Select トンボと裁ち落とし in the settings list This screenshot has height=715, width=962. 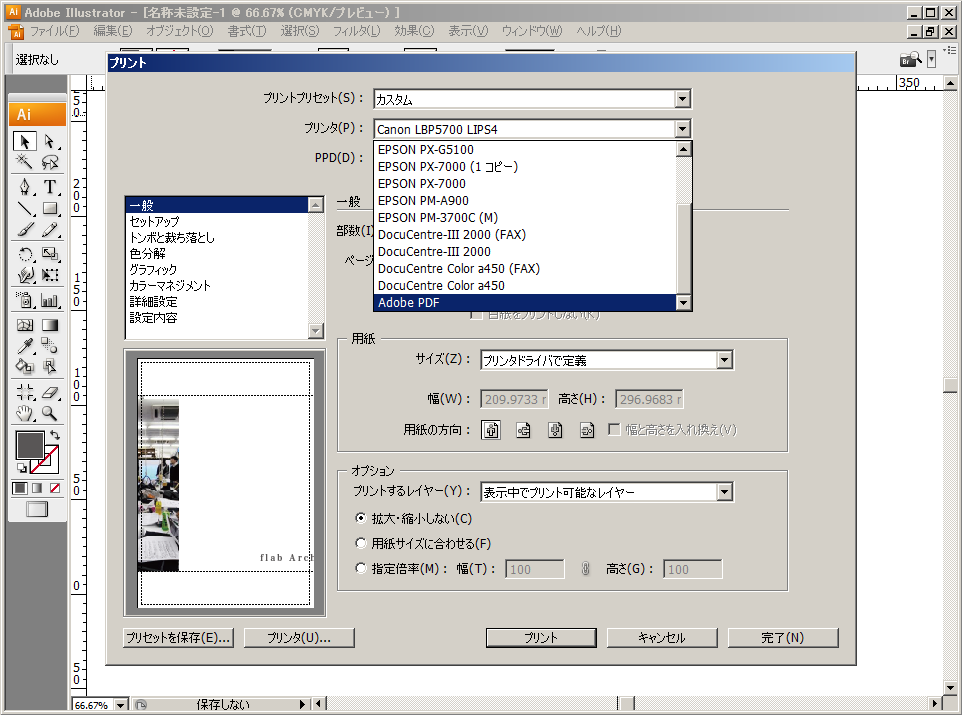172,238
